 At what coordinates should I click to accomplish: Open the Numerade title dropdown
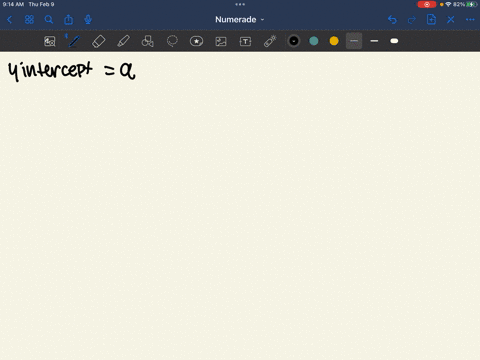[240, 20]
